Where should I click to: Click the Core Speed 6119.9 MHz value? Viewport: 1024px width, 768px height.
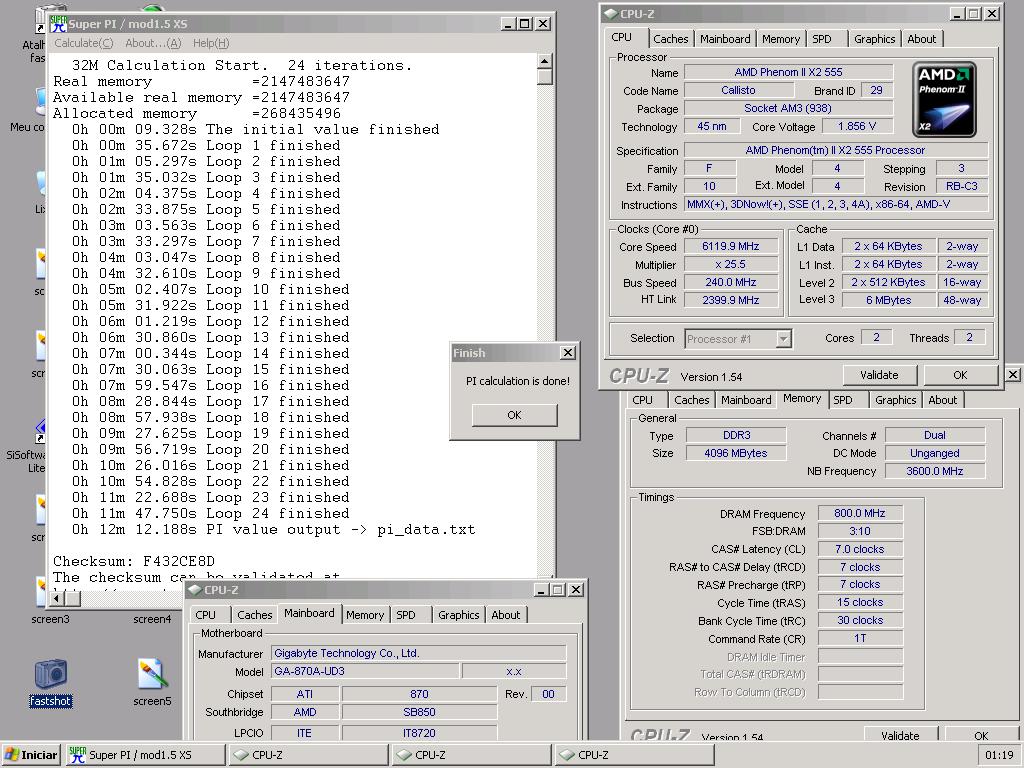(x=731, y=246)
